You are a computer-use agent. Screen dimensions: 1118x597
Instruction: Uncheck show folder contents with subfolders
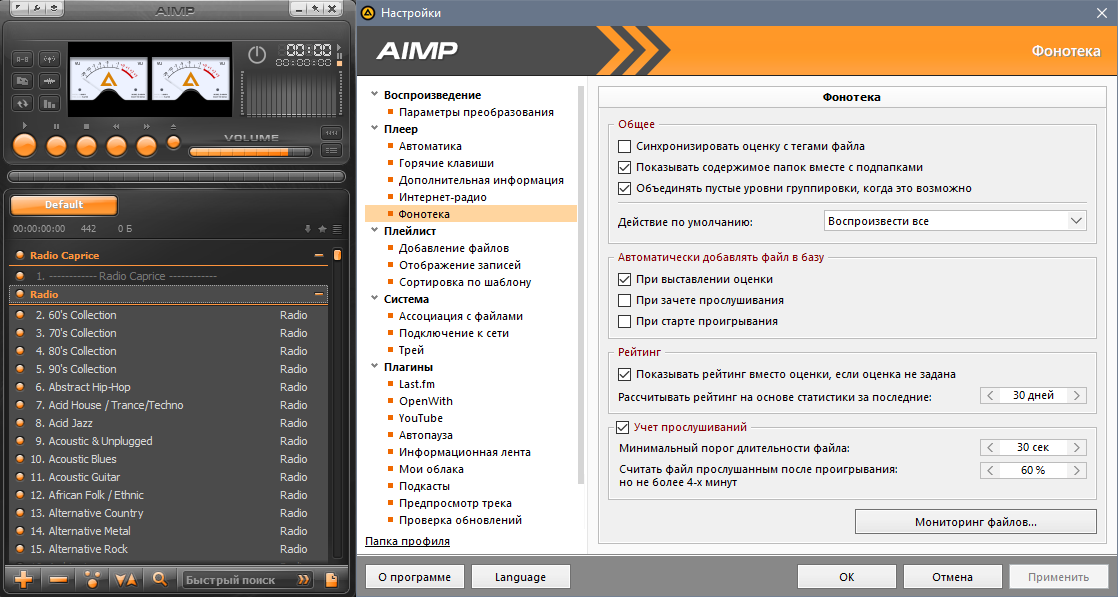click(625, 168)
